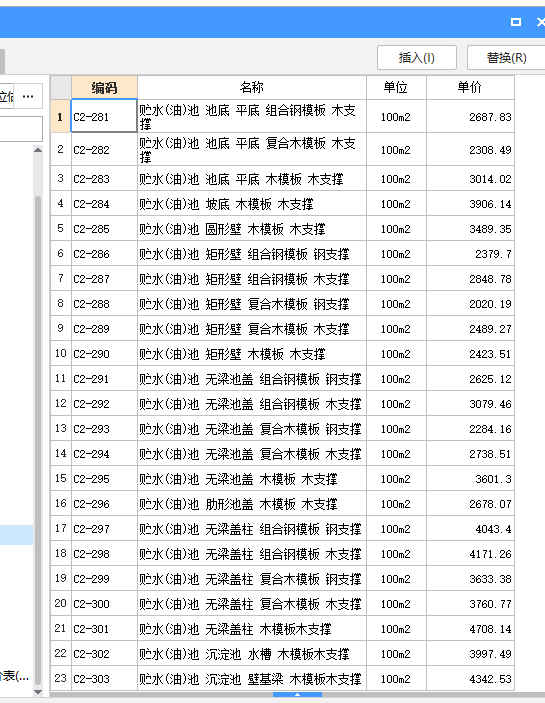Click price cell 4708.14
545x703 pixels.
click(x=470, y=629)
